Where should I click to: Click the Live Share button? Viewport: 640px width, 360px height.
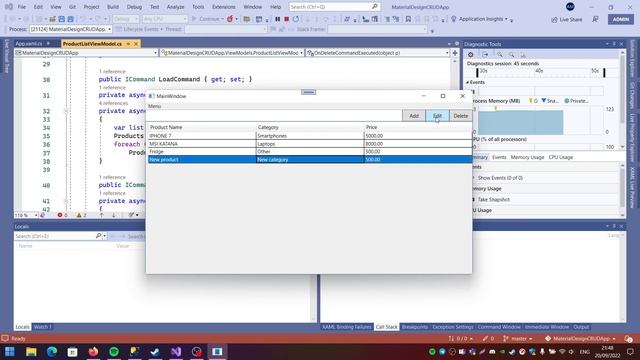tap(567, 20)
